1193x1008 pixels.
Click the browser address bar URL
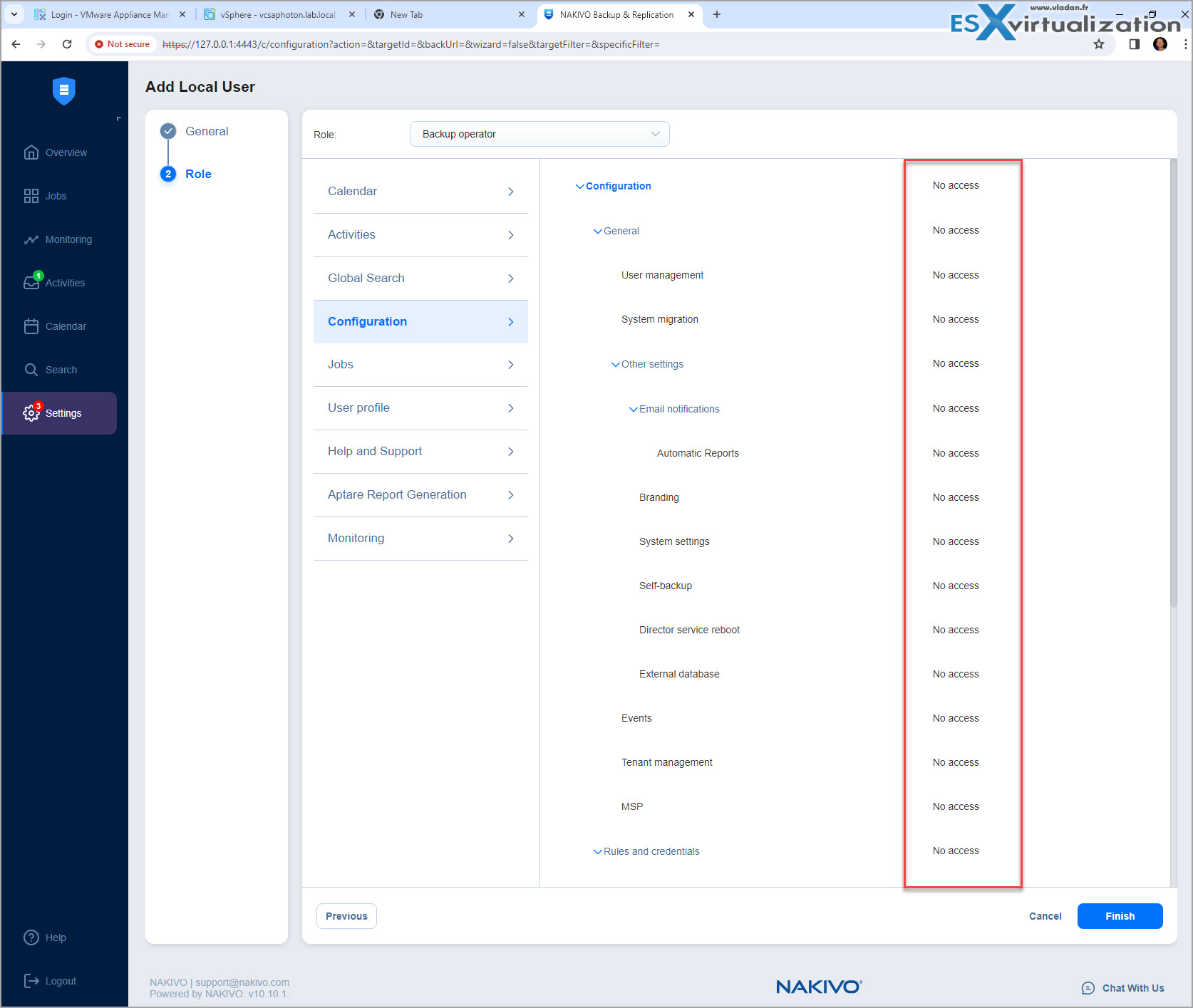point(411,44)
